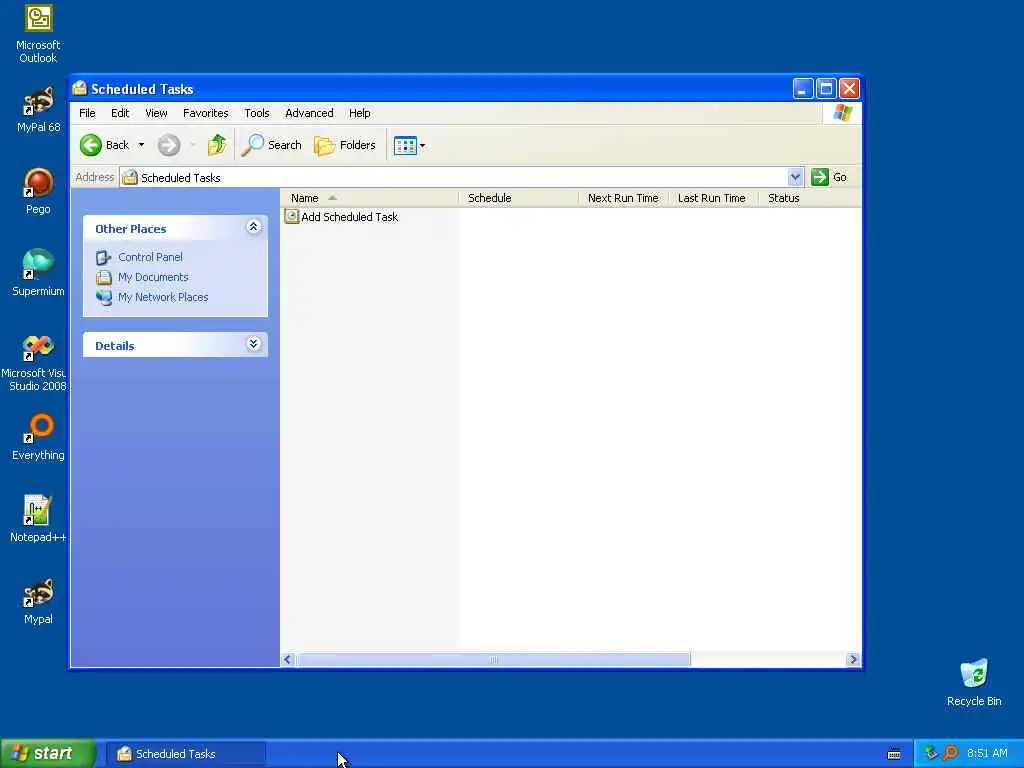Open the Back history dropdown arrow
The width and height of the screenshot is (1024, 768).
[141, 145]
